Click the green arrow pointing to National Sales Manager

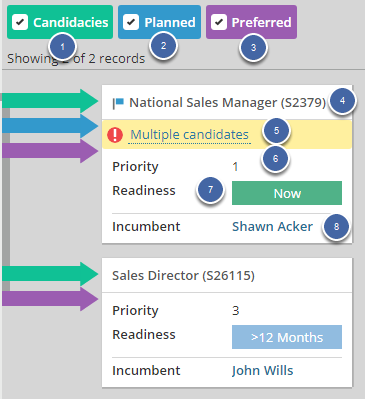[50, 100]
